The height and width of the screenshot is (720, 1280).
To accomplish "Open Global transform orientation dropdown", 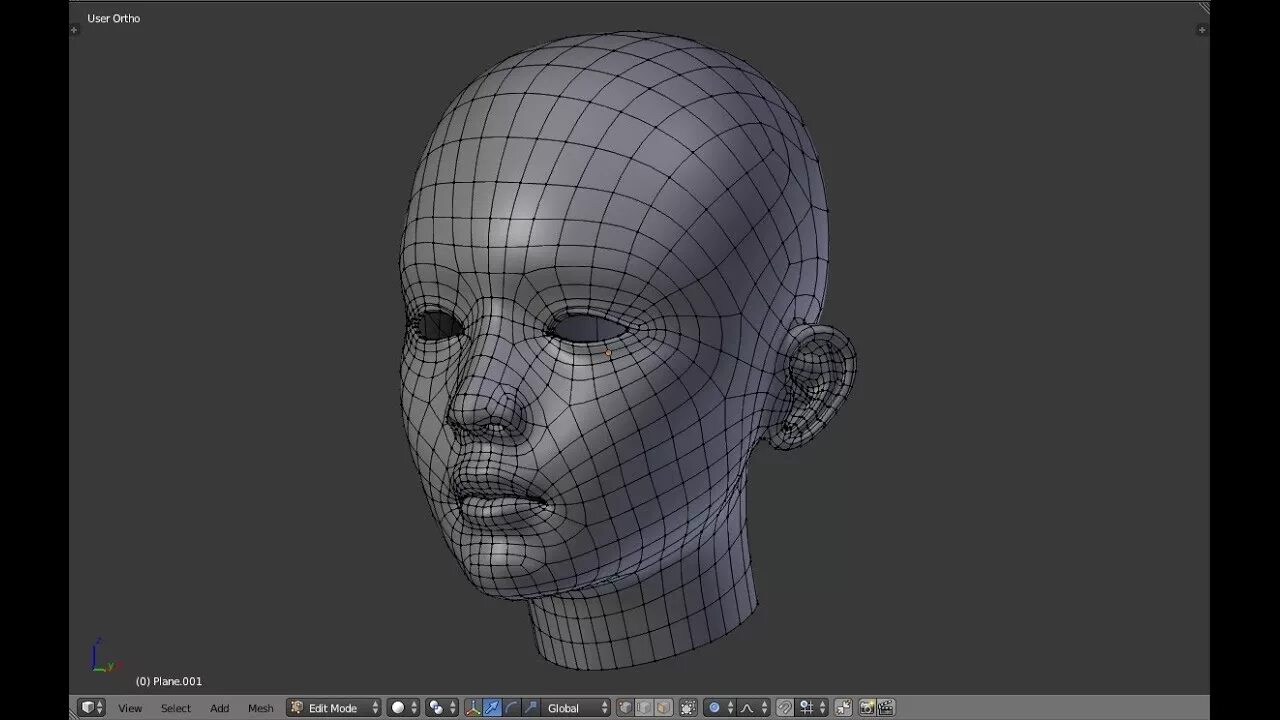I will pos(574,708).
